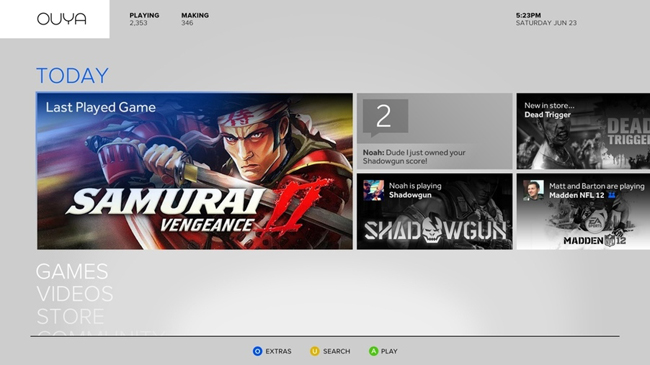Open the STORE menu
The width and height of the screenshot is (650, 365).
[70, 316]
